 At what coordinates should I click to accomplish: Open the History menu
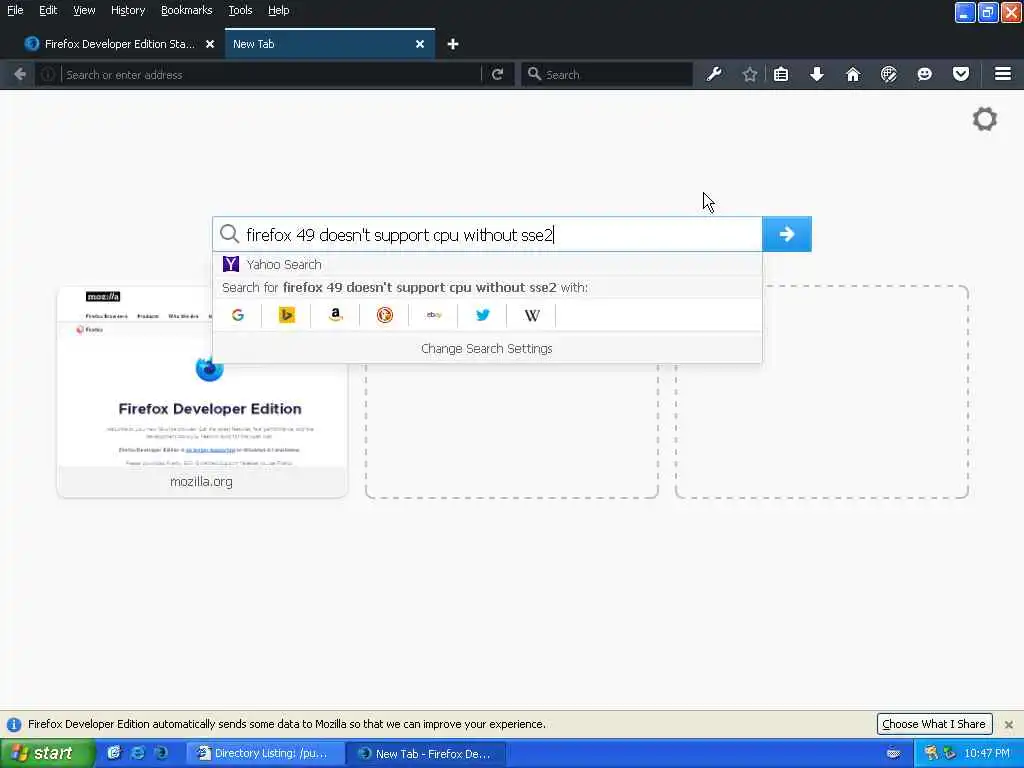coord(128,10)
